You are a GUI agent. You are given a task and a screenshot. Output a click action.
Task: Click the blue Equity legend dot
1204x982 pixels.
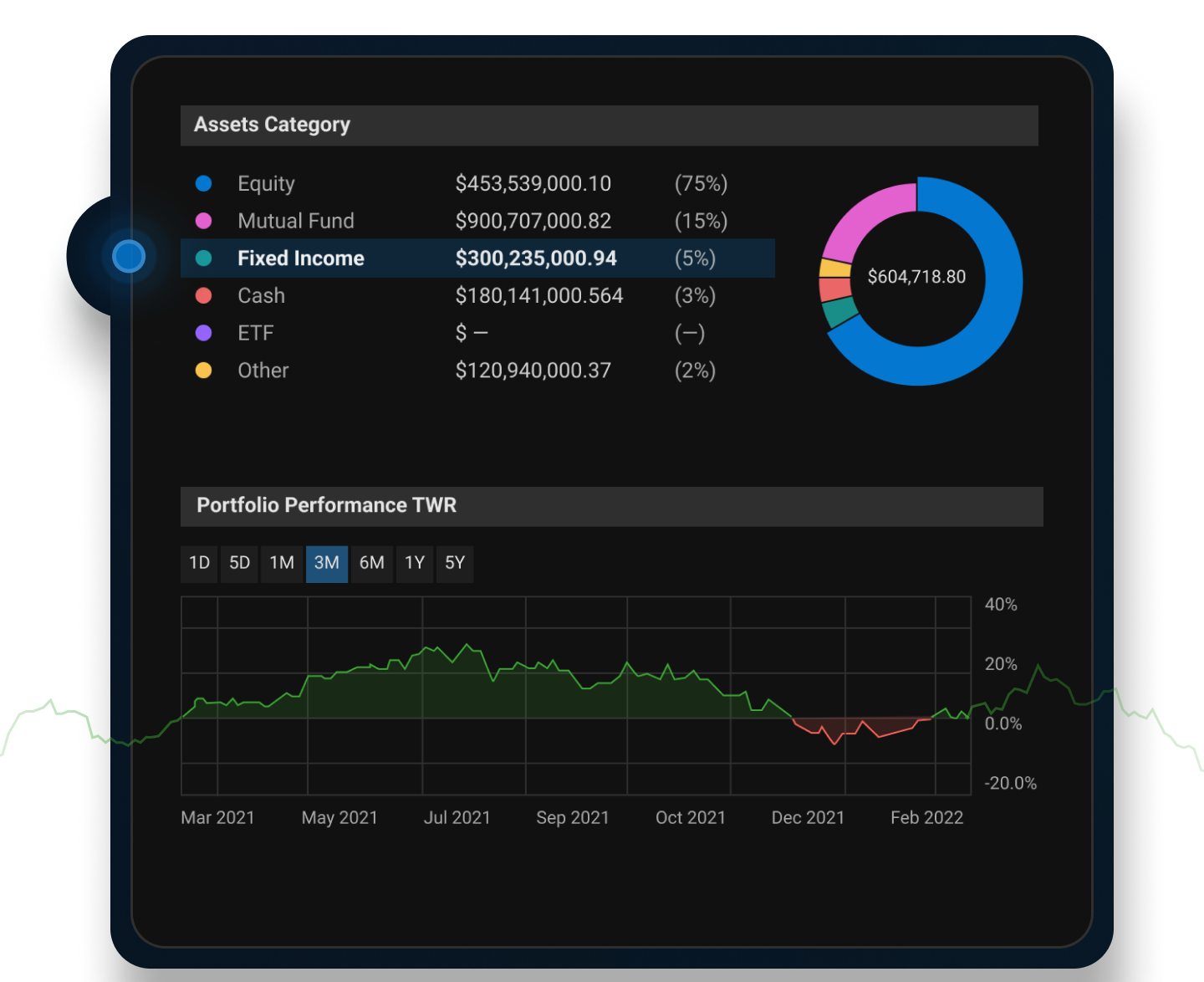click(203, 183)
